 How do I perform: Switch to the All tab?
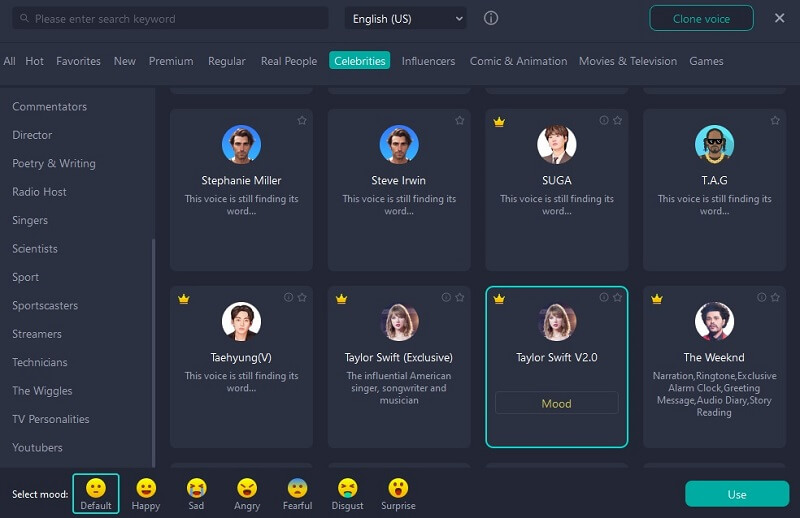coord(9,61)
